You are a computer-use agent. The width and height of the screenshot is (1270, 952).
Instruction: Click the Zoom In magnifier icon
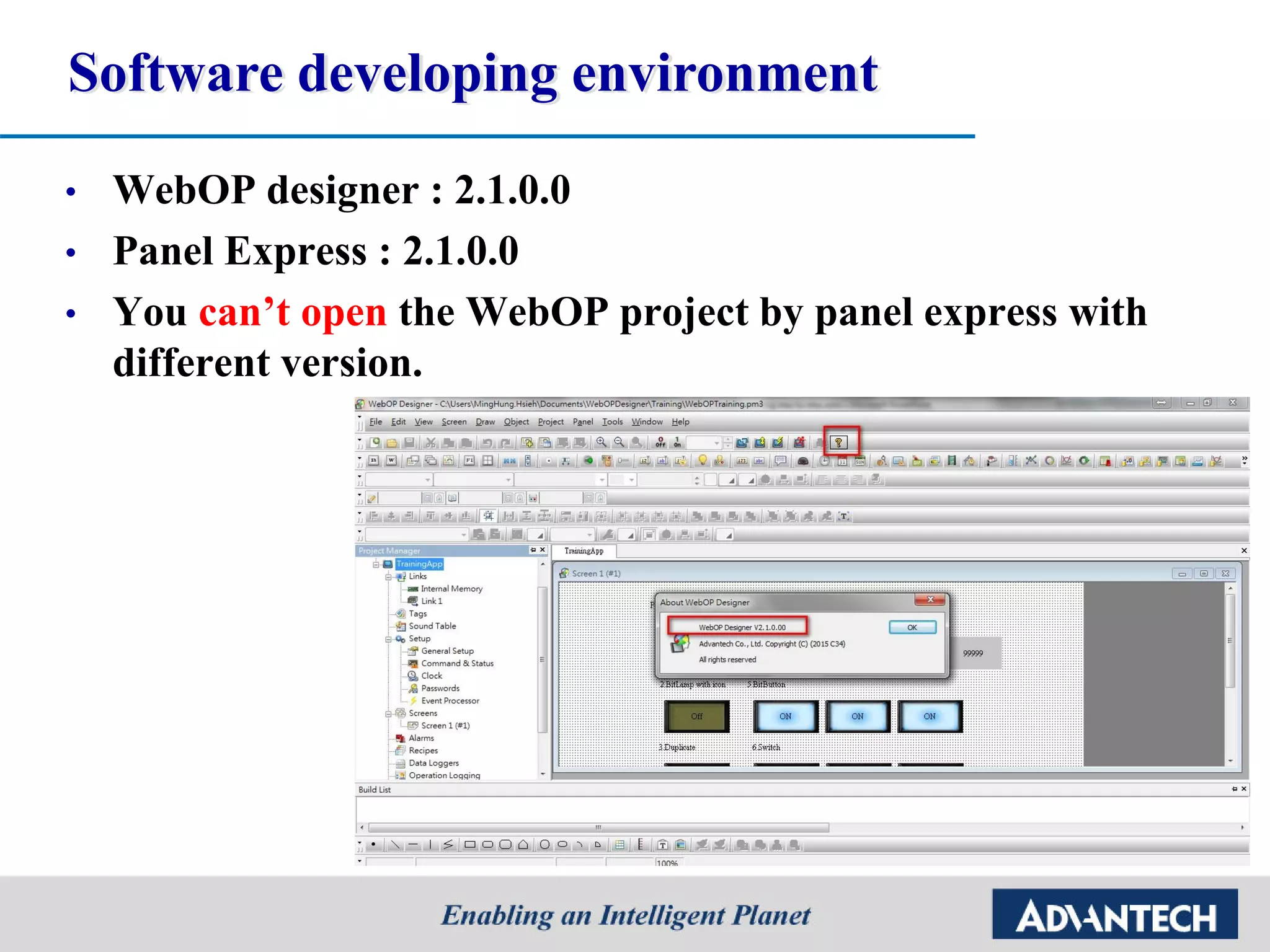[601, 443]
